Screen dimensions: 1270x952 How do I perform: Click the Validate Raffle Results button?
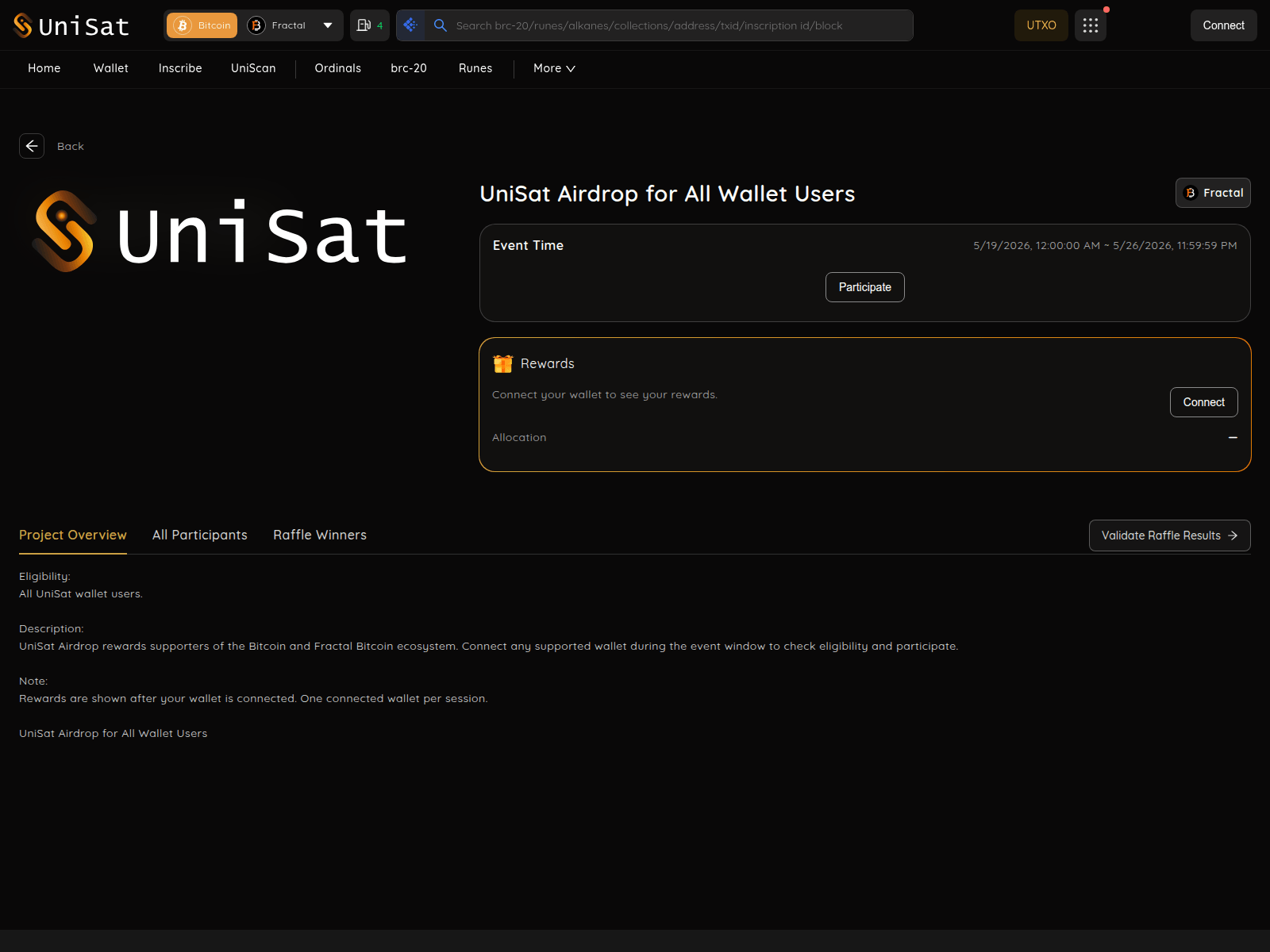(x=1170, y=535)
